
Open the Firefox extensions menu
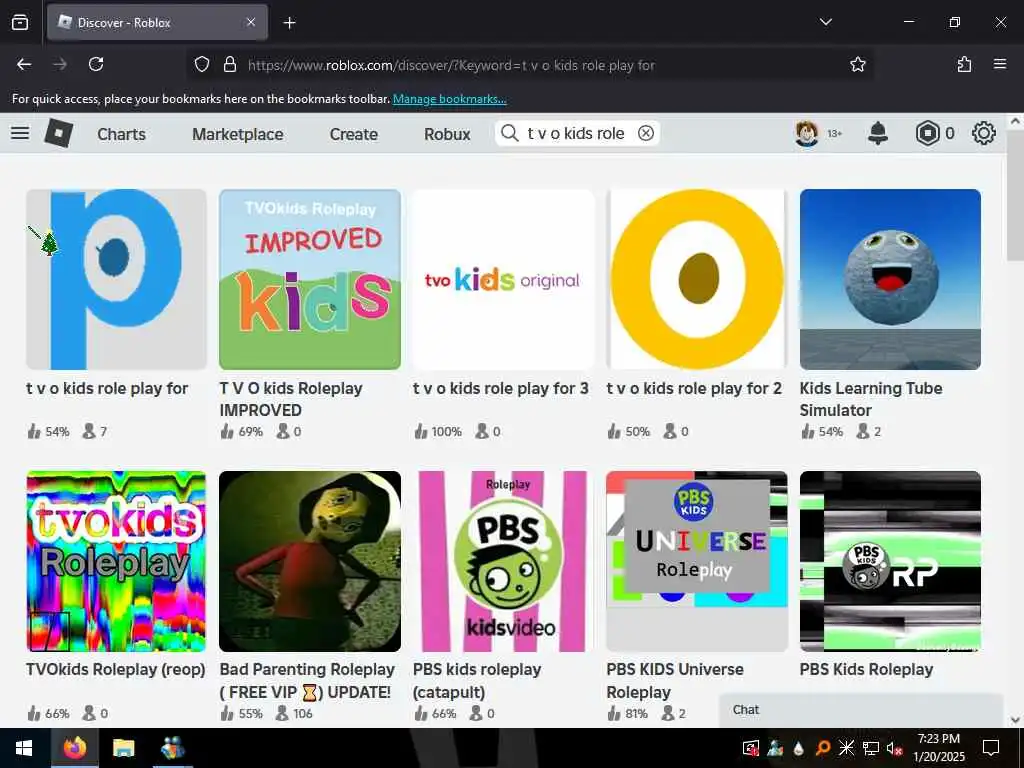[964, 64]
